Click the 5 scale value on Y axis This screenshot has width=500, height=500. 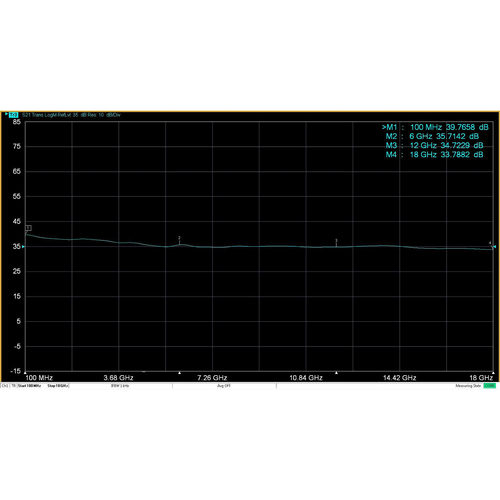[18, 321]
